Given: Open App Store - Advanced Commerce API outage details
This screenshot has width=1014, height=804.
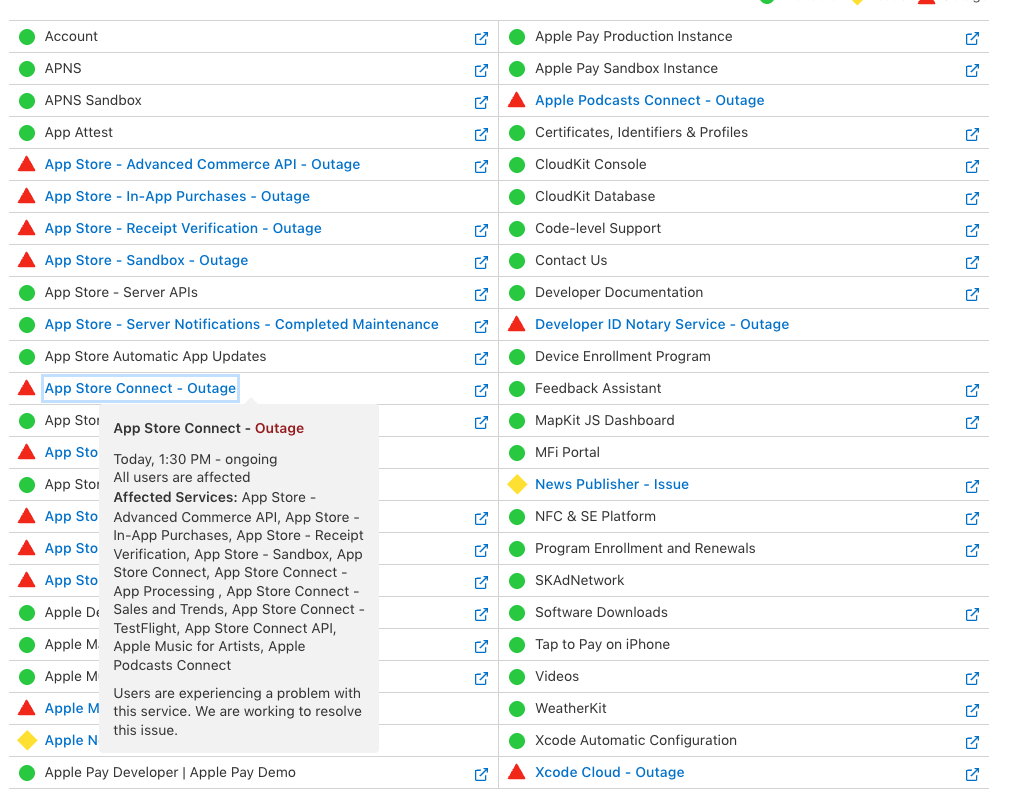Looking at the screenshot, I should coord(202,164).
